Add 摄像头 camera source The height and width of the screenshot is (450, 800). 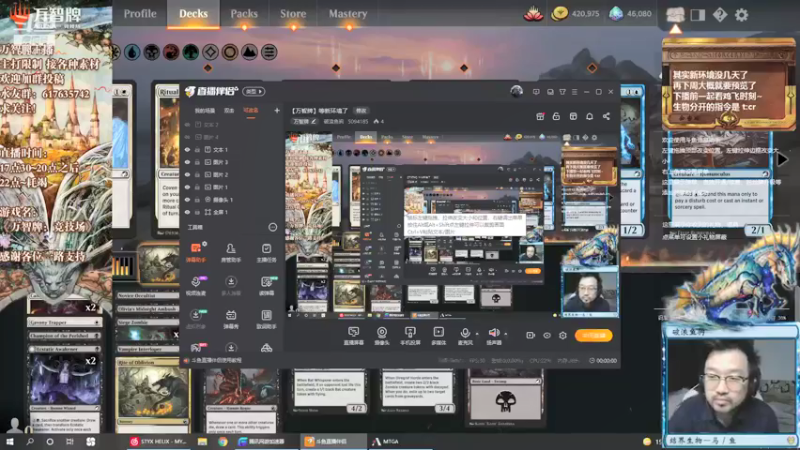click(382, 336)
